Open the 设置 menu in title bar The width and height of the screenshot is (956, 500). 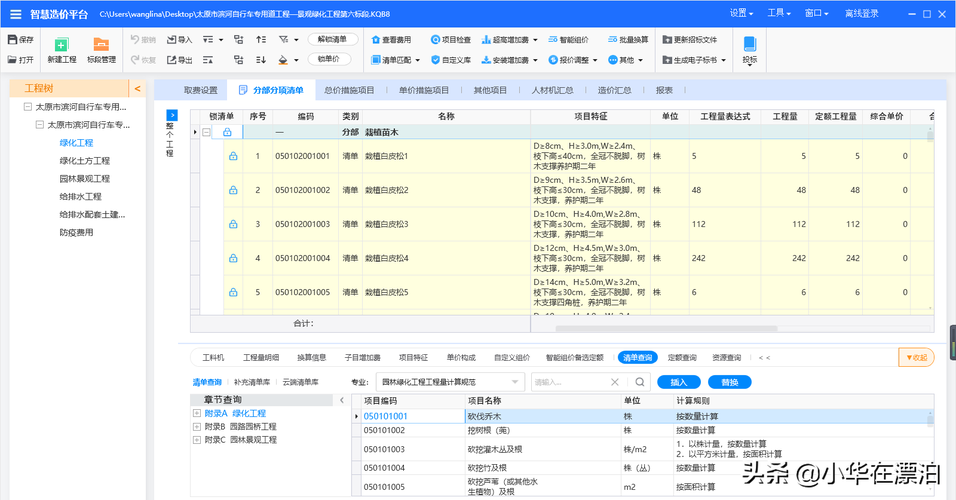point(741,13)
